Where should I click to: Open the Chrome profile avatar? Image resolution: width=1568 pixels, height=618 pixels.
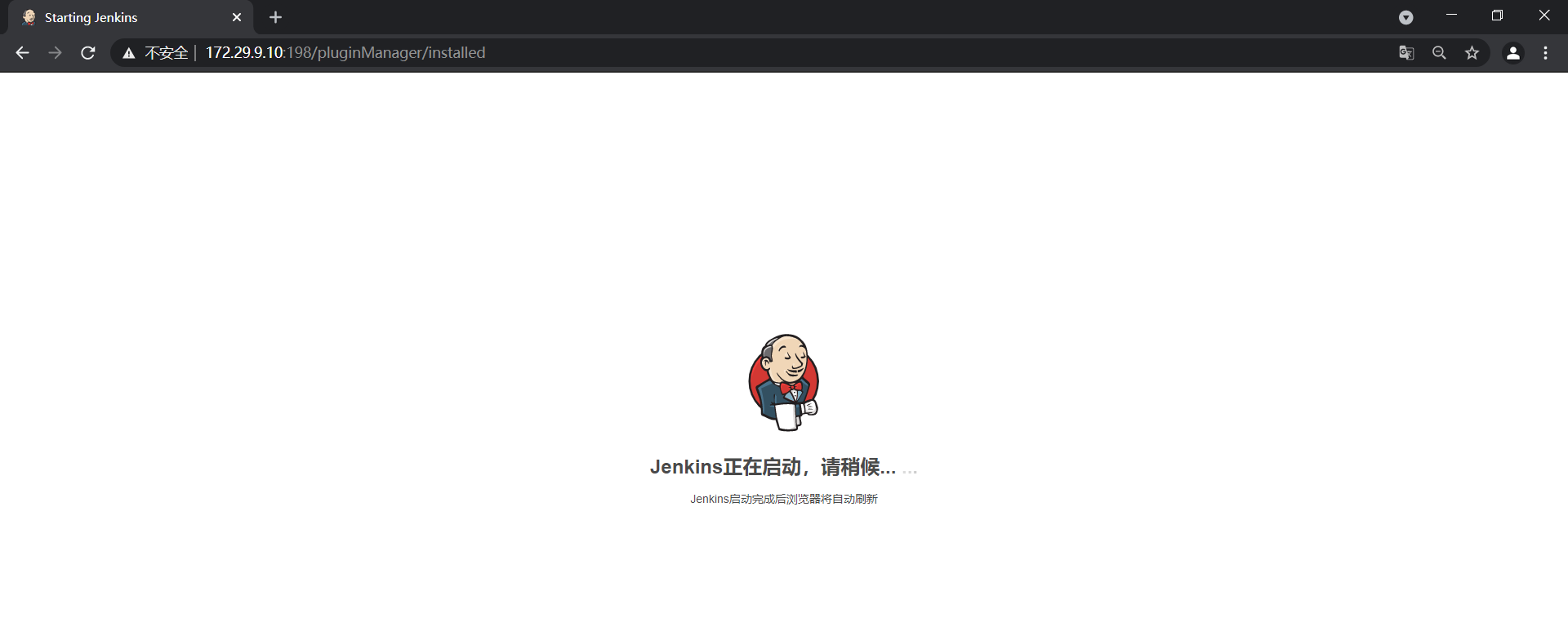(1512, 53)
